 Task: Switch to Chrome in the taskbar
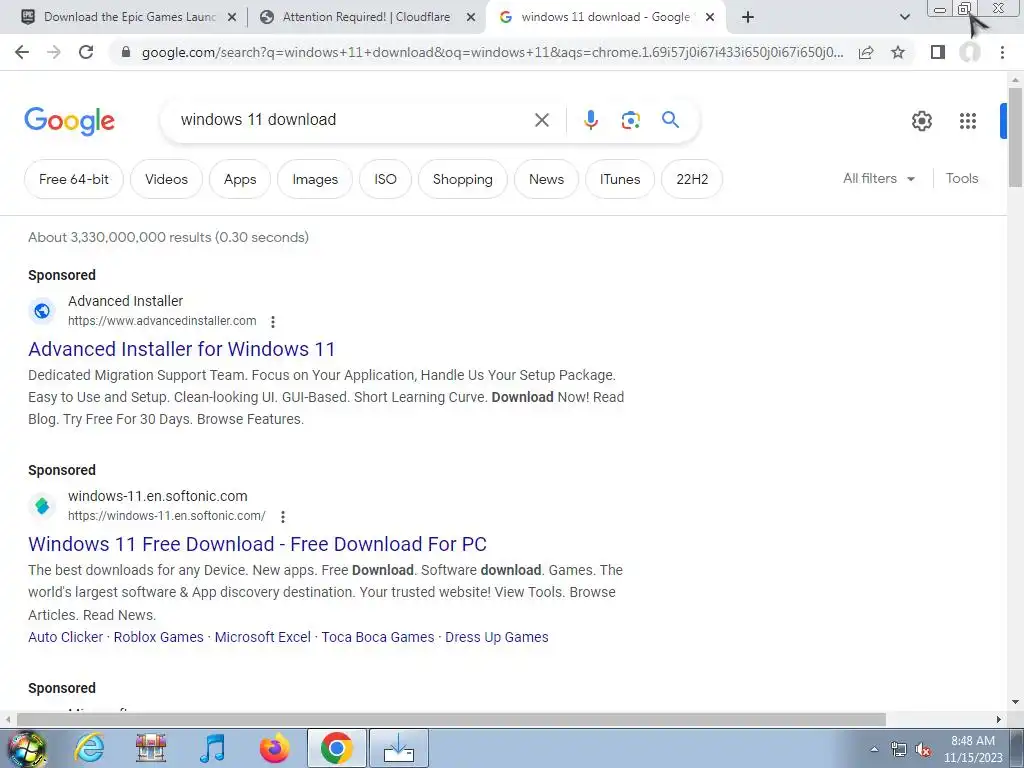tap(336, 748)
